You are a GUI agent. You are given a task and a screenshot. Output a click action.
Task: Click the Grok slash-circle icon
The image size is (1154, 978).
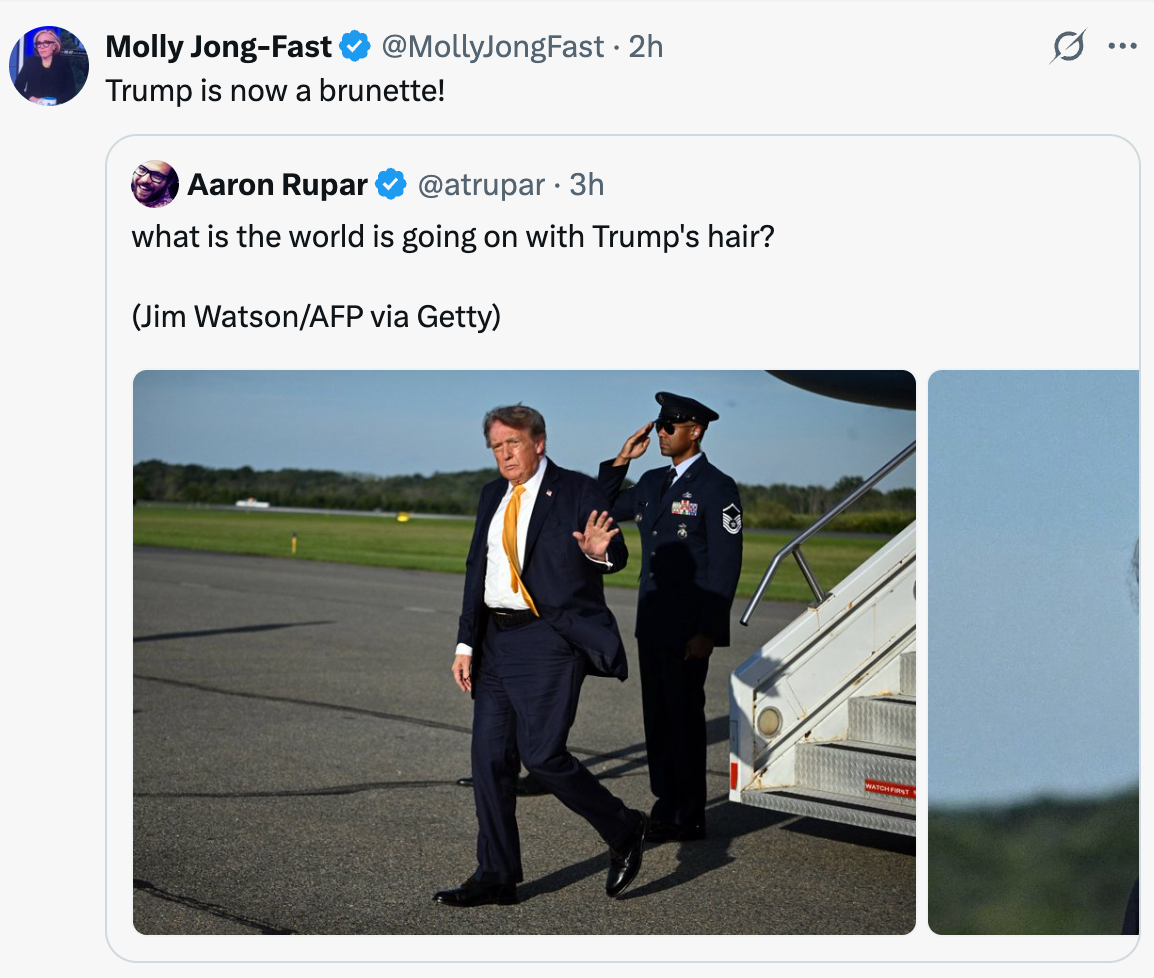tap(1067, 47)
